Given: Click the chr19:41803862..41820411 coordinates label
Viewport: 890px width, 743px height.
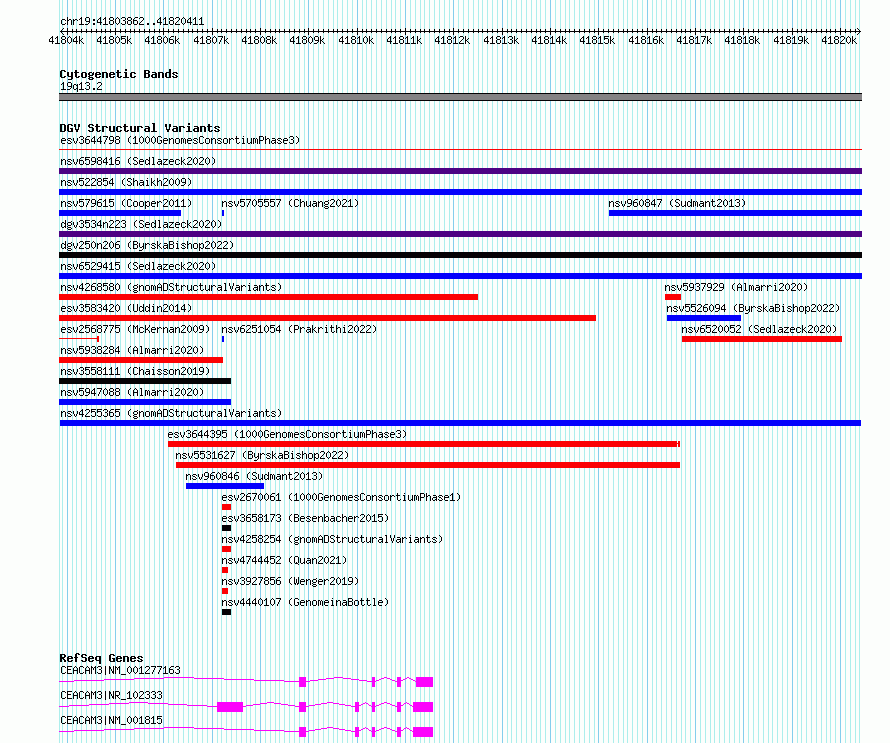Looking at the screenshot, I should coord(132,22).
